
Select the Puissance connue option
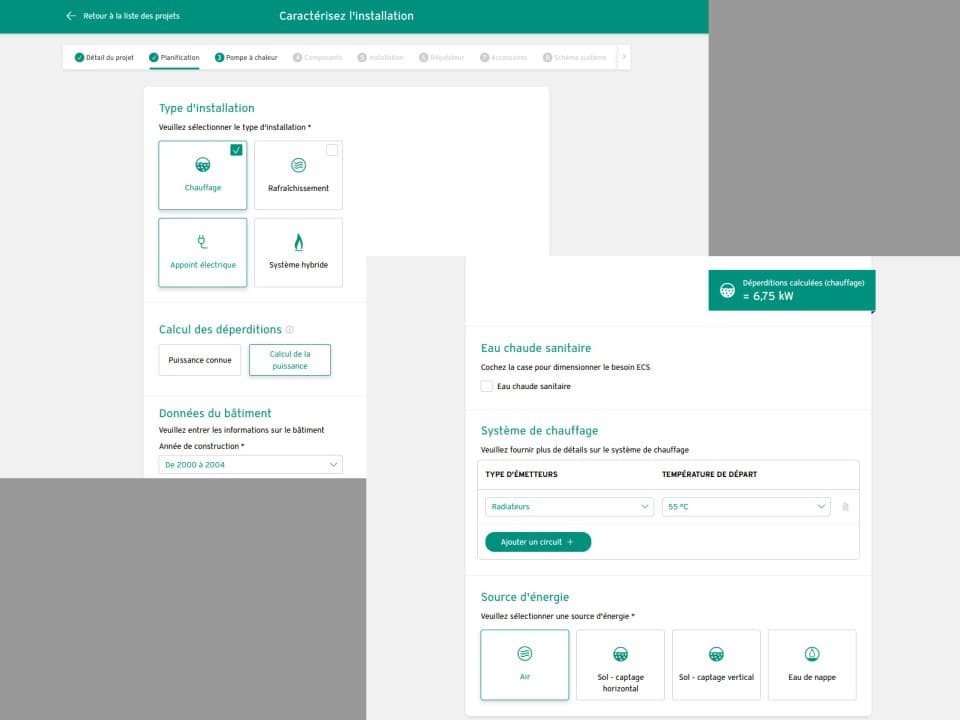coord(200,360)
